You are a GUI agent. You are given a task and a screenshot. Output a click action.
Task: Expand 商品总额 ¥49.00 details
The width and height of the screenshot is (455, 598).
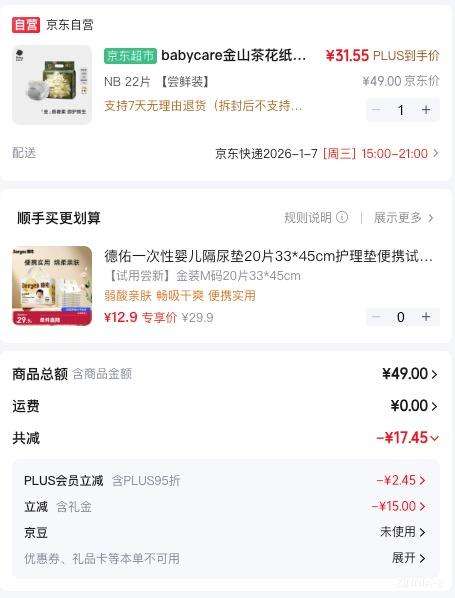[410, 374]
